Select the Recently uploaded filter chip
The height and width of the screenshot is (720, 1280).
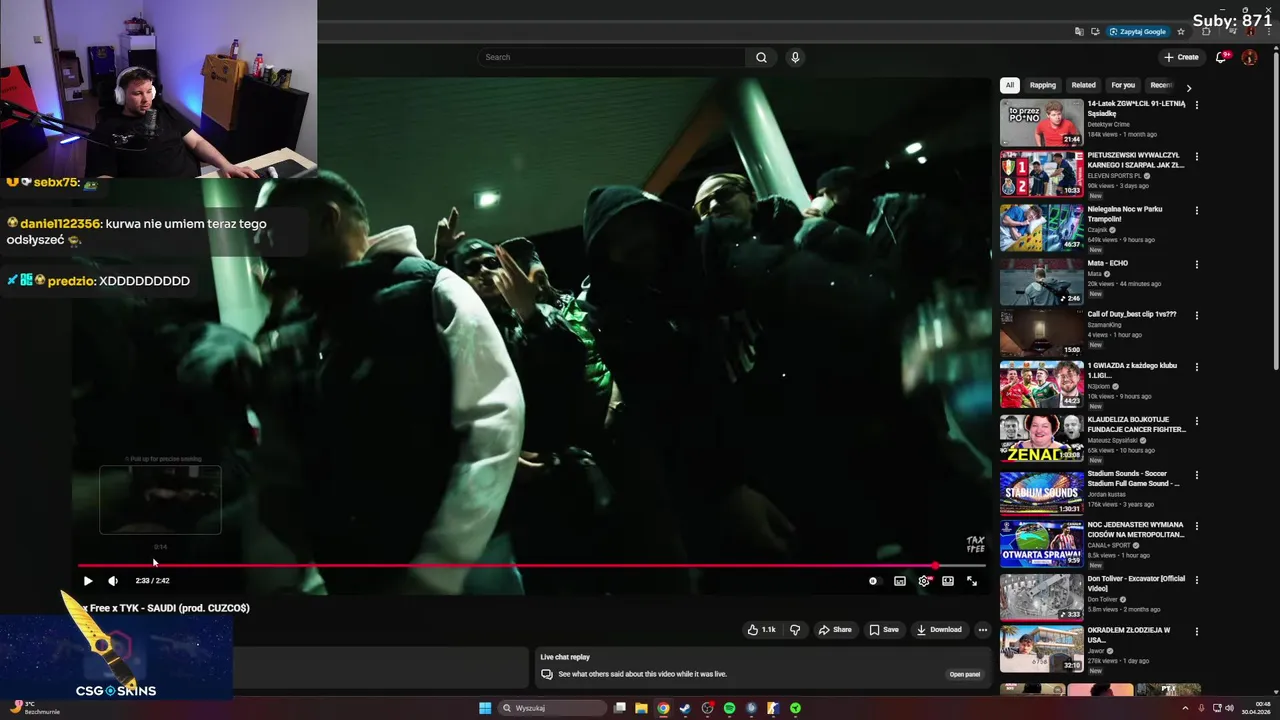pyautogui.click(x=1160, y=85)
